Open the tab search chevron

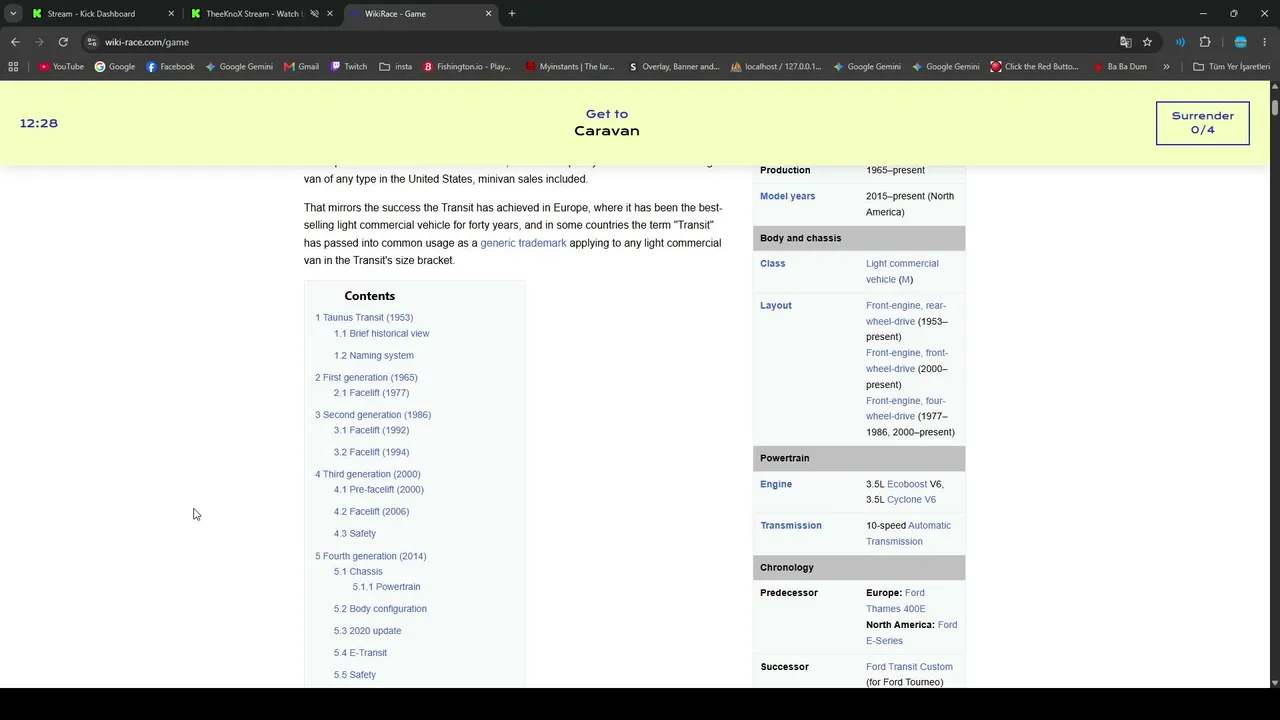click(x=13, y=14)
